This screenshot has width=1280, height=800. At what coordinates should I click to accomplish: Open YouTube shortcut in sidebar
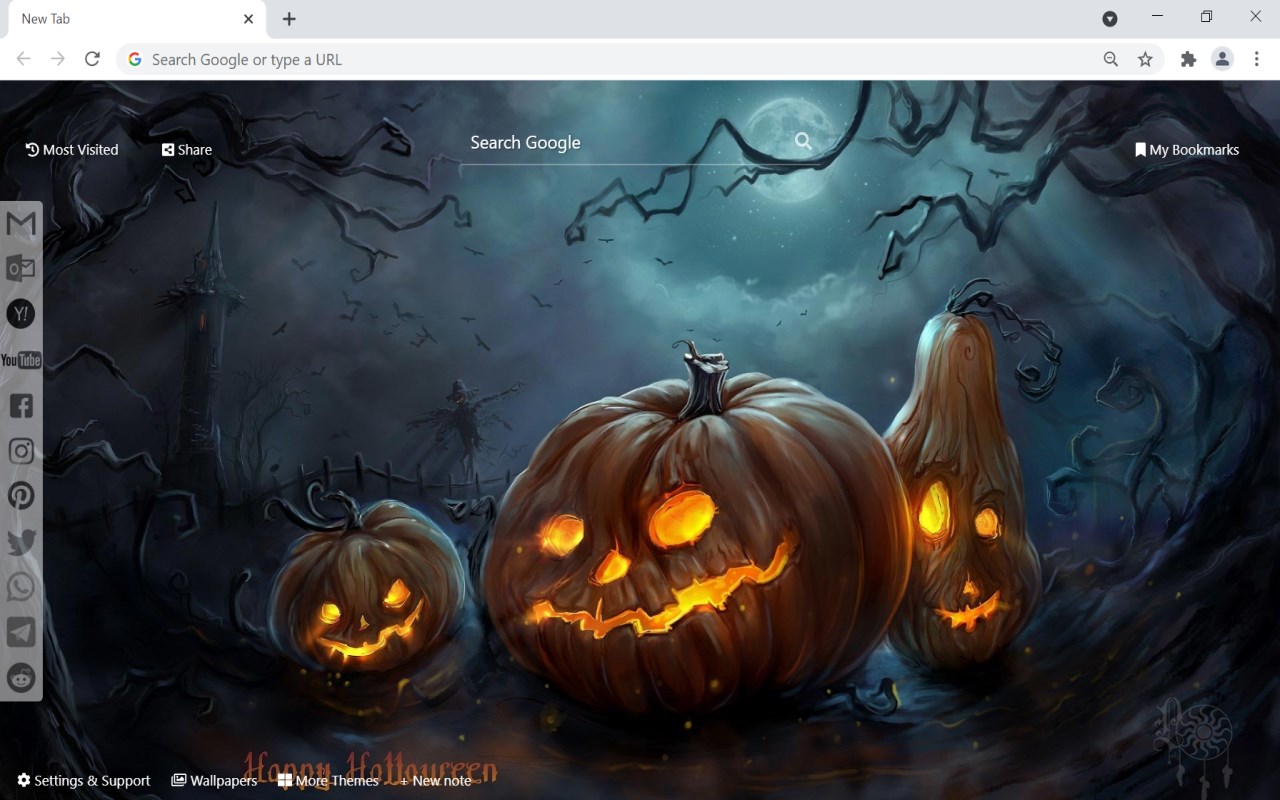pyautogui.click(x=21, y=360)
